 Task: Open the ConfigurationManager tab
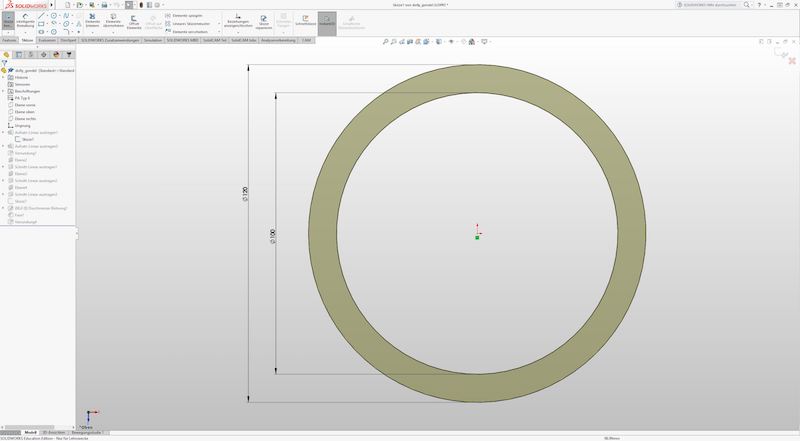click(31, 54)
